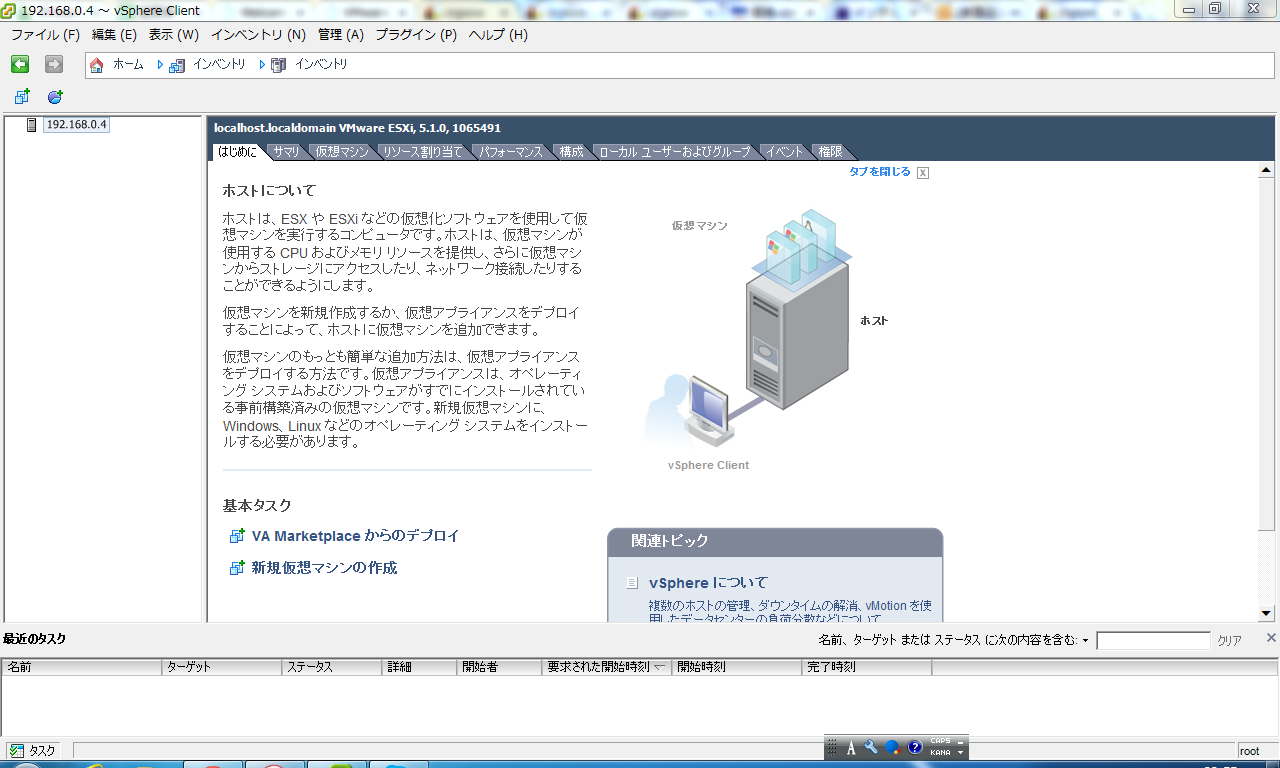Image resolution: width=1280 pixels, height=768 pixels.
Task: Click the new virtual machine toolbar icon
Action: pos(22,97)
